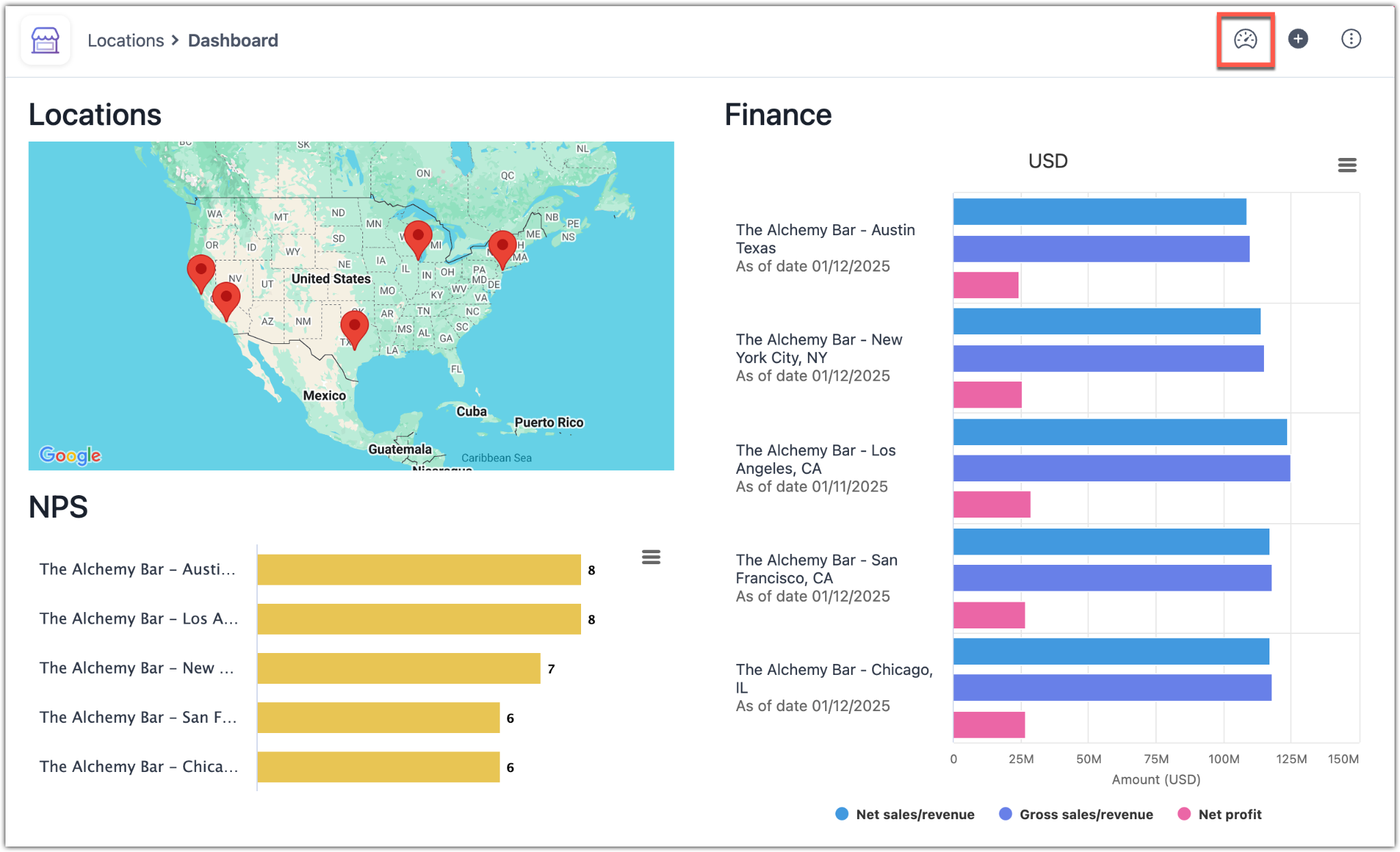This screenshot has height=852, width=1400.
Task: Click 'As of date 01/11/2025' text
Action: 811,486
